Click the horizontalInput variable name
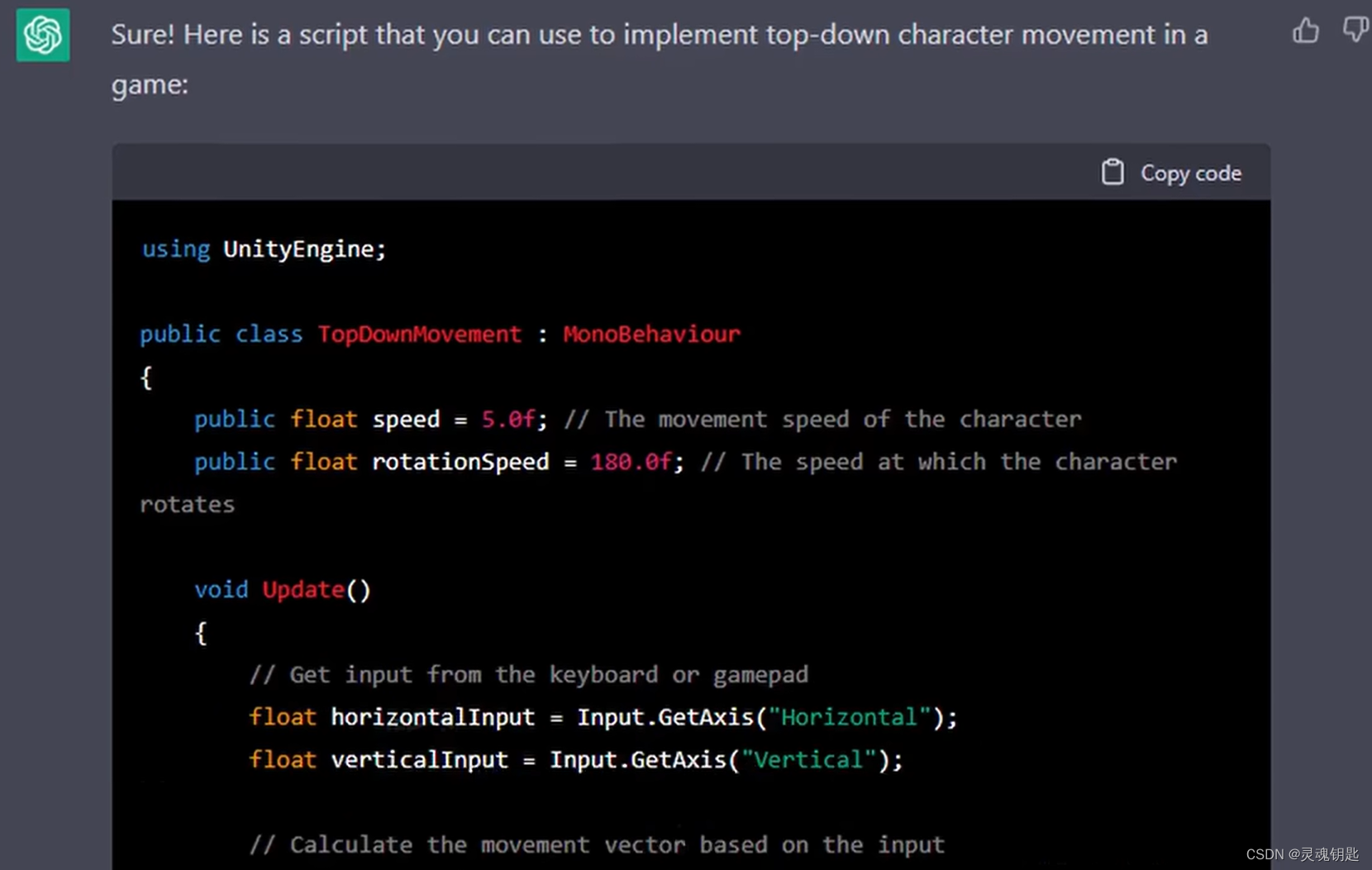Image resolution: width=1372 pixels, height=870 pixels. (x=432, y=716)
